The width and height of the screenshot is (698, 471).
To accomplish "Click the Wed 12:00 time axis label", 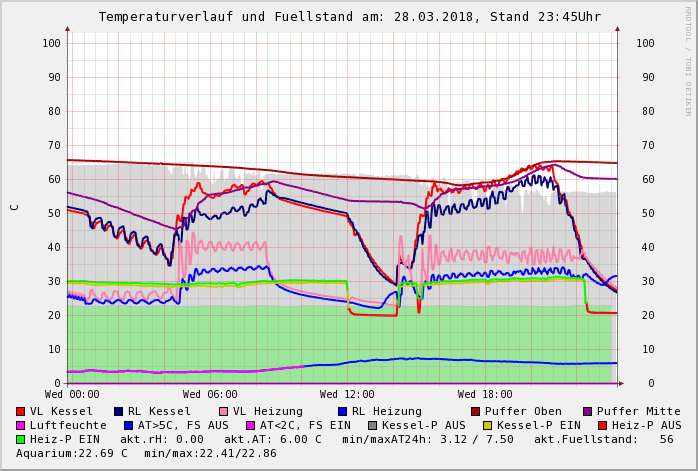I will coord(347,395).
